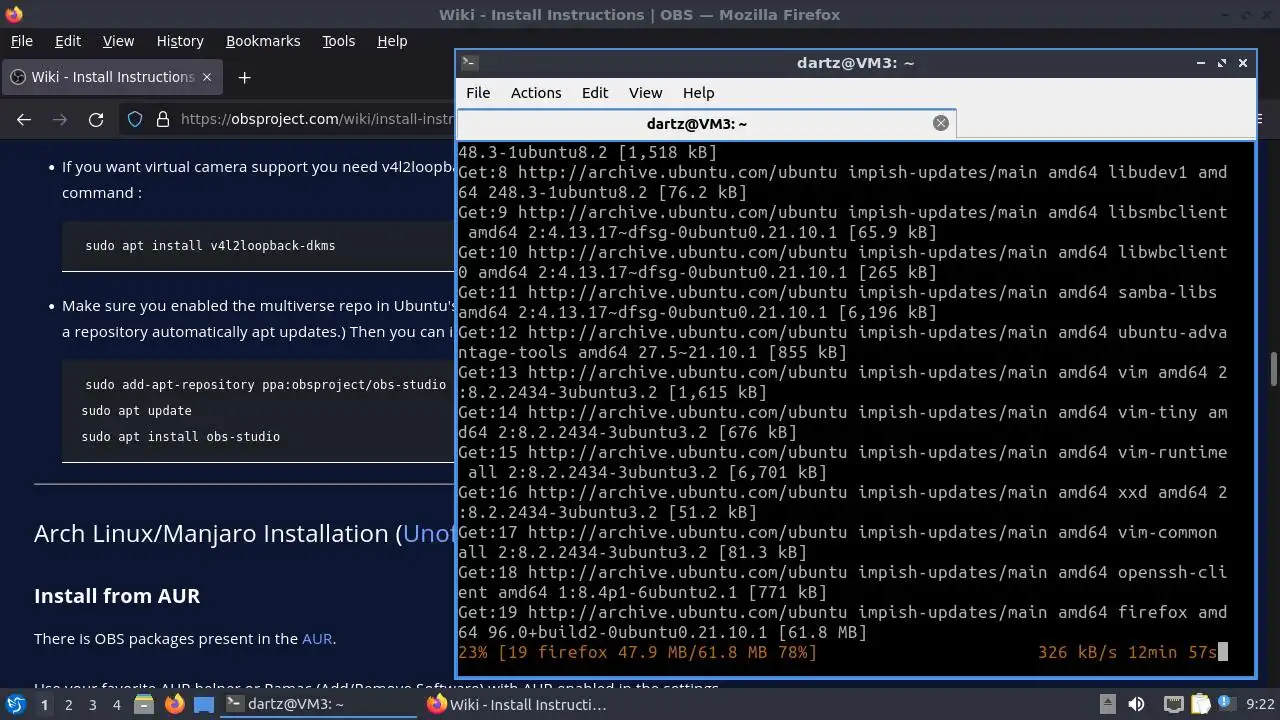Click the panel clock showing 9:22
1280x720 pixels.
[x=1260, y=704]
